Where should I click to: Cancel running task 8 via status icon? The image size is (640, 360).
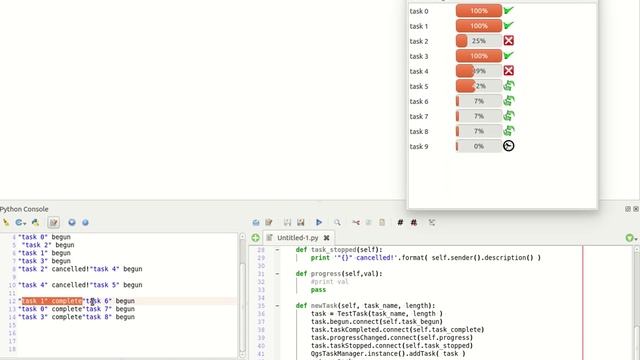(509, 131)
